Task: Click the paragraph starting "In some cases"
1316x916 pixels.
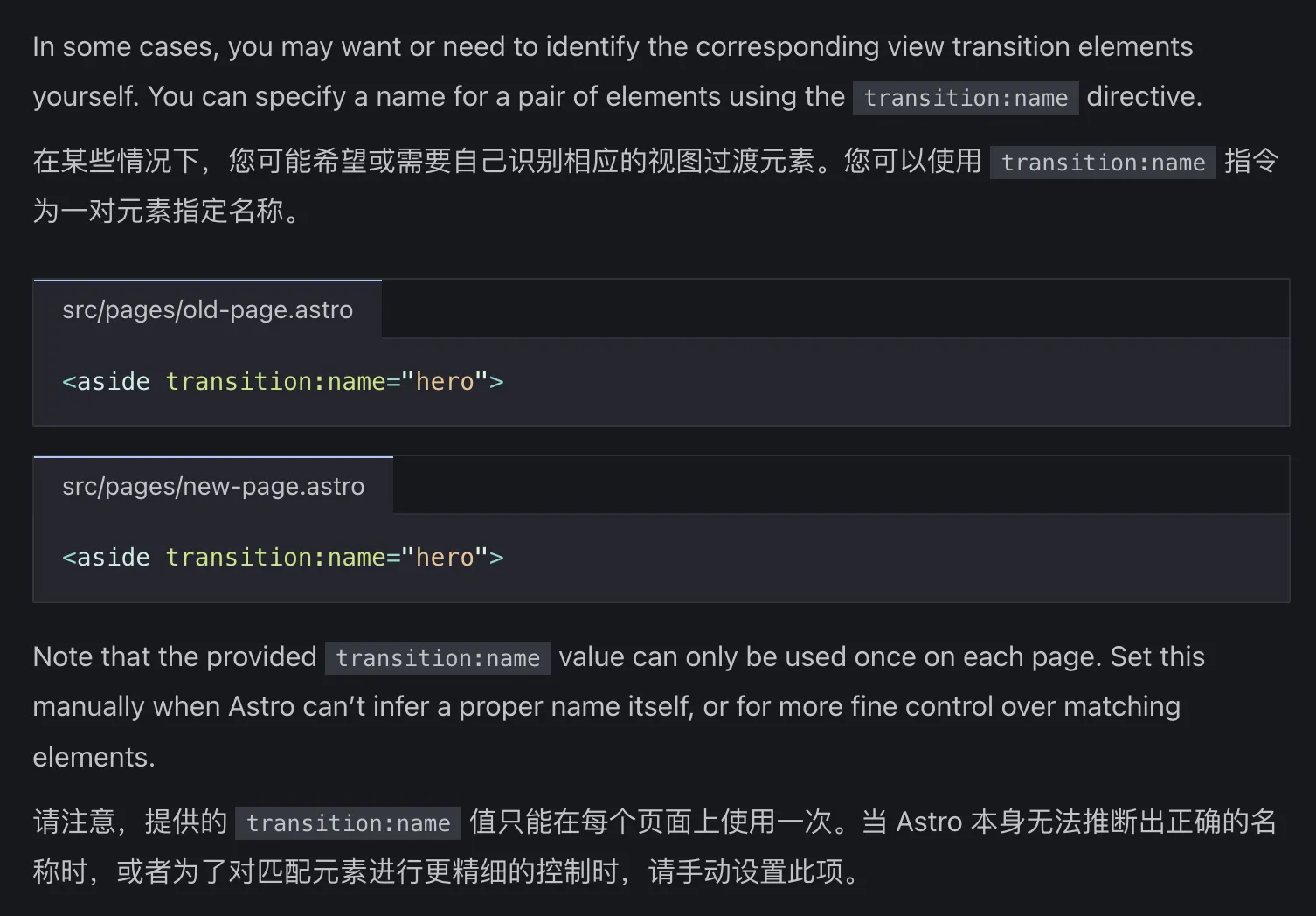Action: click(612, 47)
